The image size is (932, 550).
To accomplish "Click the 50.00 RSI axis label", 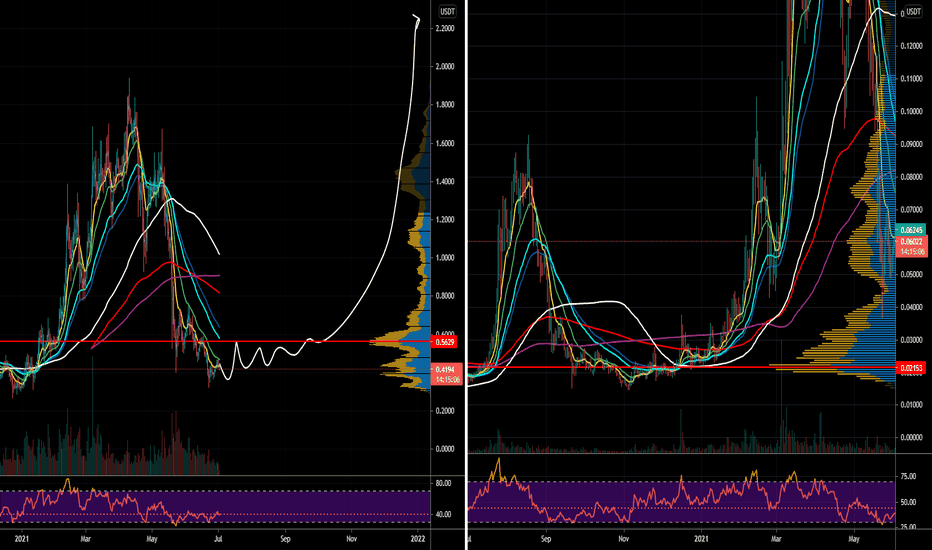I will (x=909, y=502).
